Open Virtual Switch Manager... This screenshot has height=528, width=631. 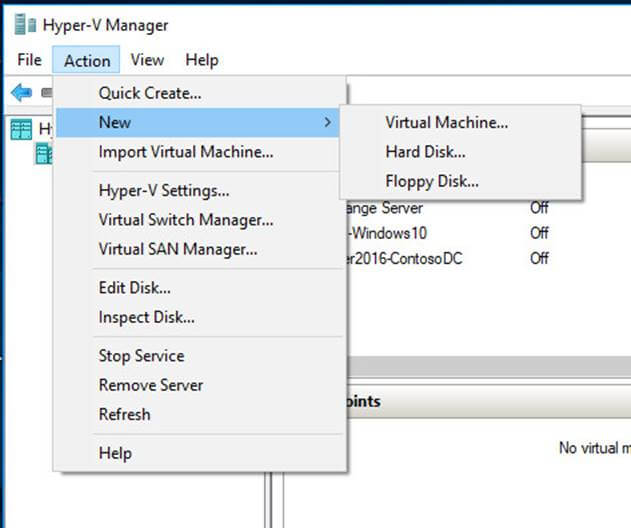click(200, 220)
